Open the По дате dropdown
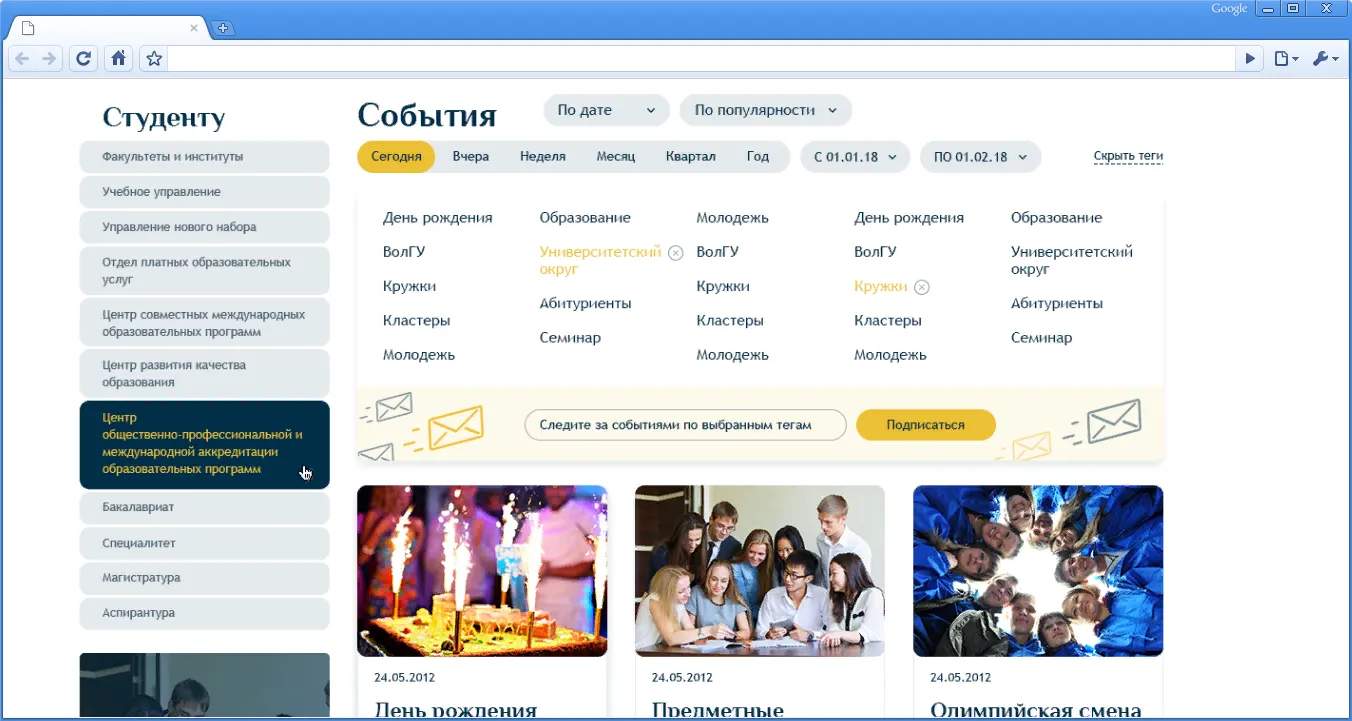Screen dimensions: 1352x721 pyautogui.click(x=606, y=110)
